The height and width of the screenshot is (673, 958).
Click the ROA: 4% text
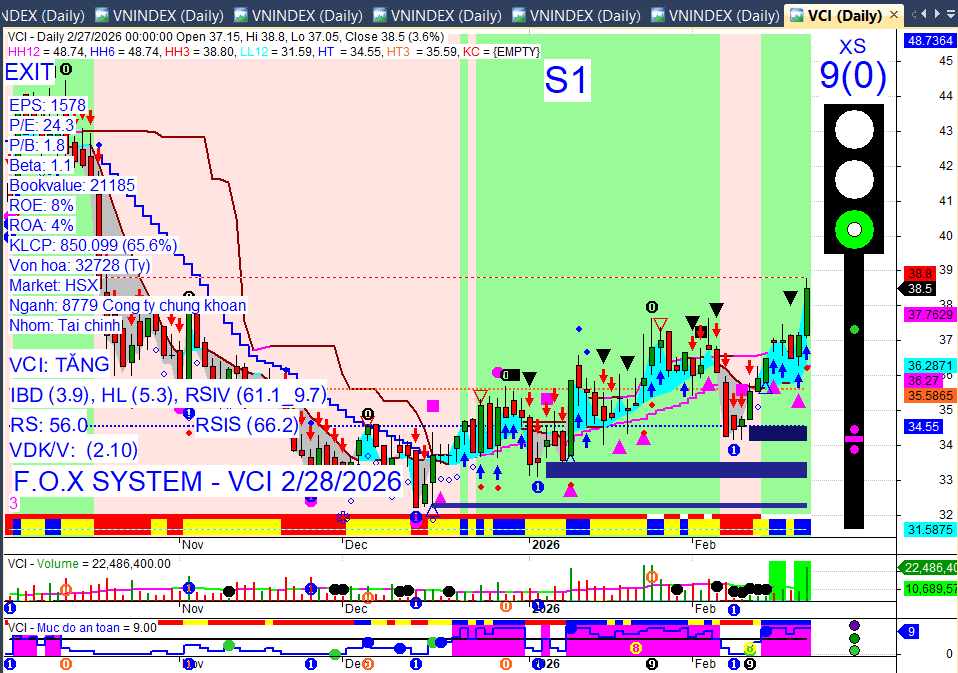[42, 225]
